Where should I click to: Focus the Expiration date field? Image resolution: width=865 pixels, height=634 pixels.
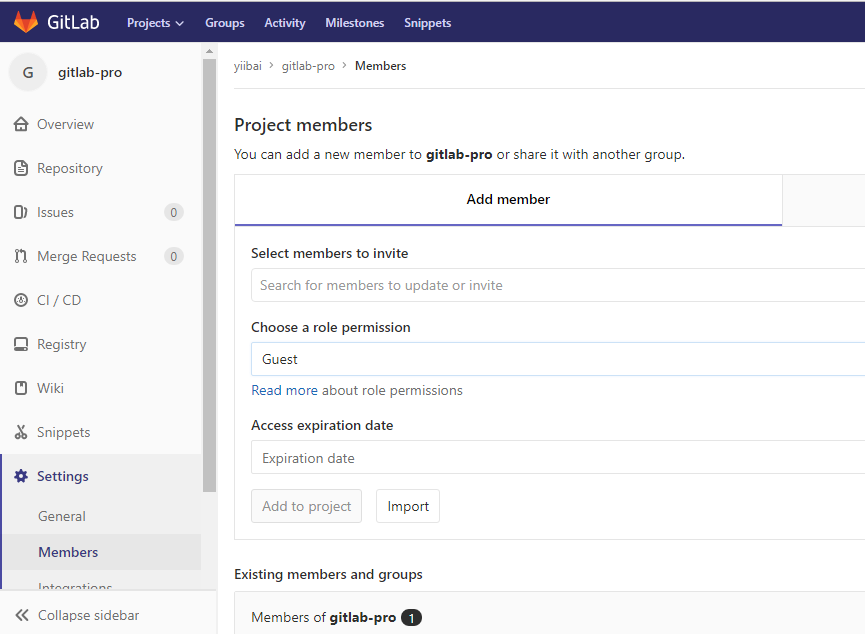tap(558, 457)
